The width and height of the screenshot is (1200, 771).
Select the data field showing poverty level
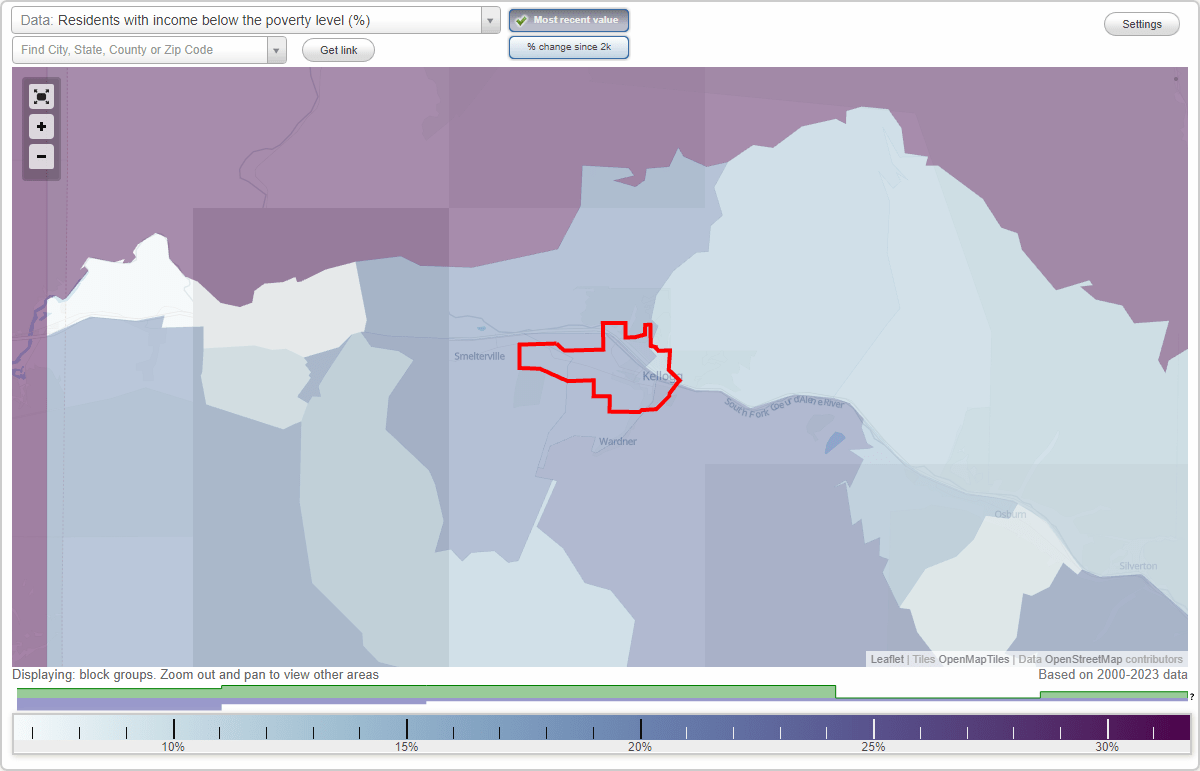click(246, 20)
